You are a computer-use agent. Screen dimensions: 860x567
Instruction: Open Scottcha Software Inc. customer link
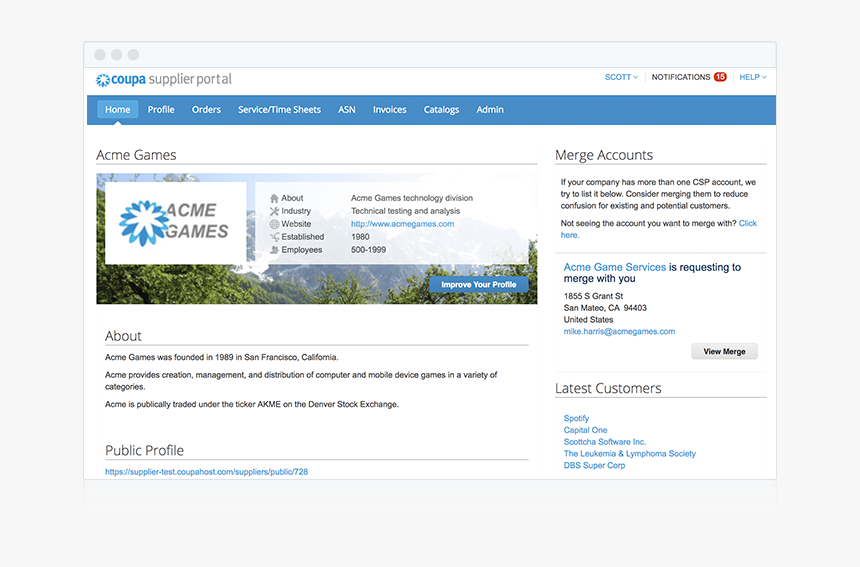(604, 442)
